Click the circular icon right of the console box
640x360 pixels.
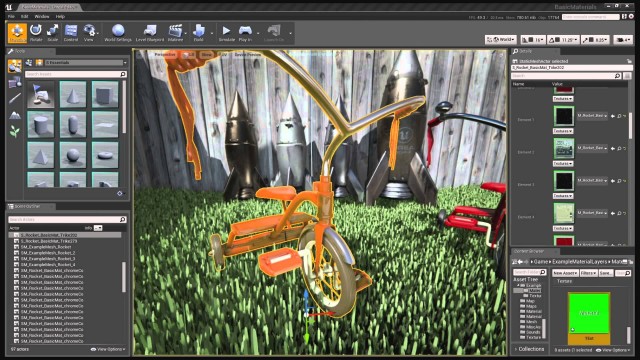(632, 17)
